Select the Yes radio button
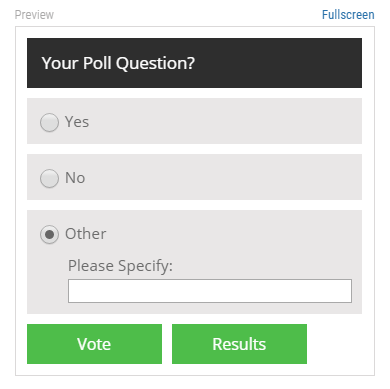Viewport: 390px width, 389px height. point(49,122)
